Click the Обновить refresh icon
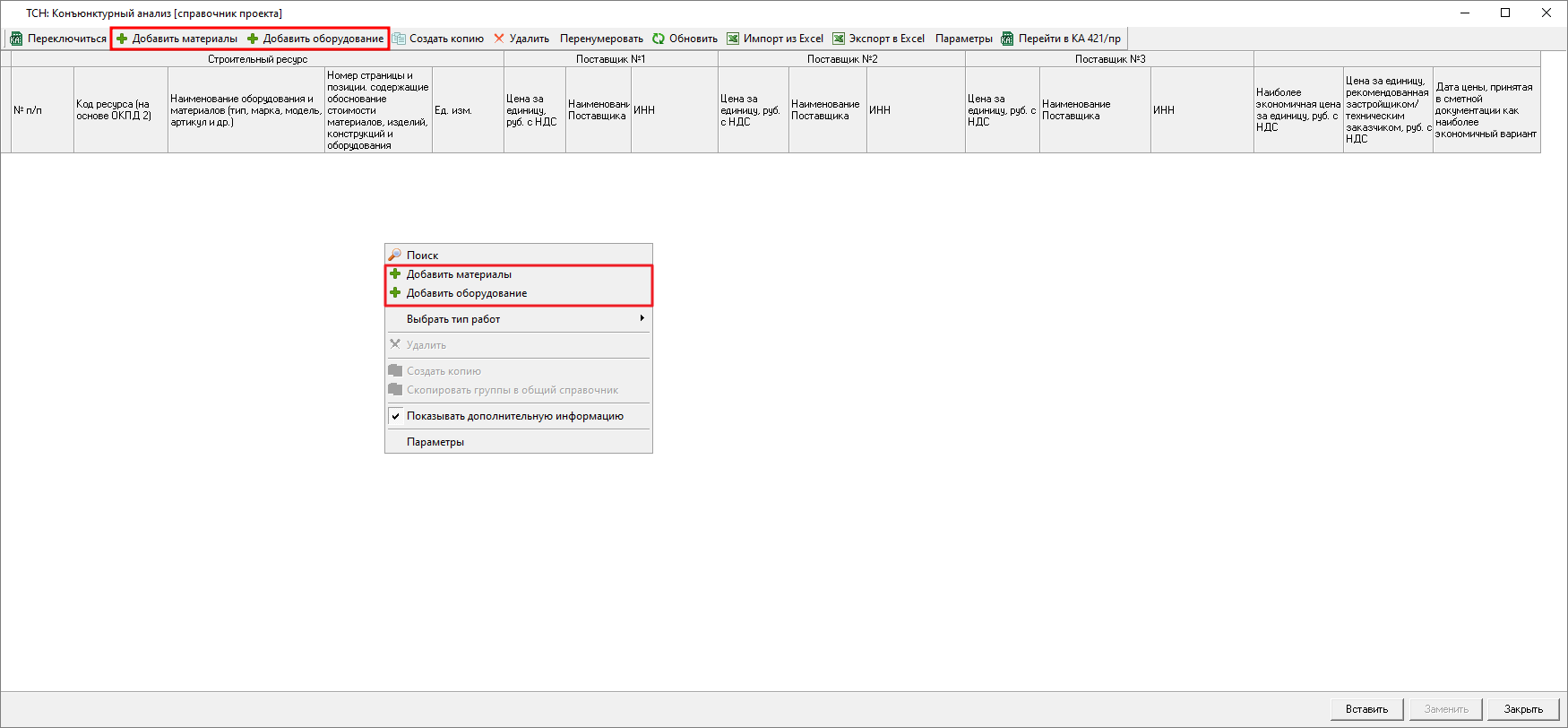 tap(659, 39)
